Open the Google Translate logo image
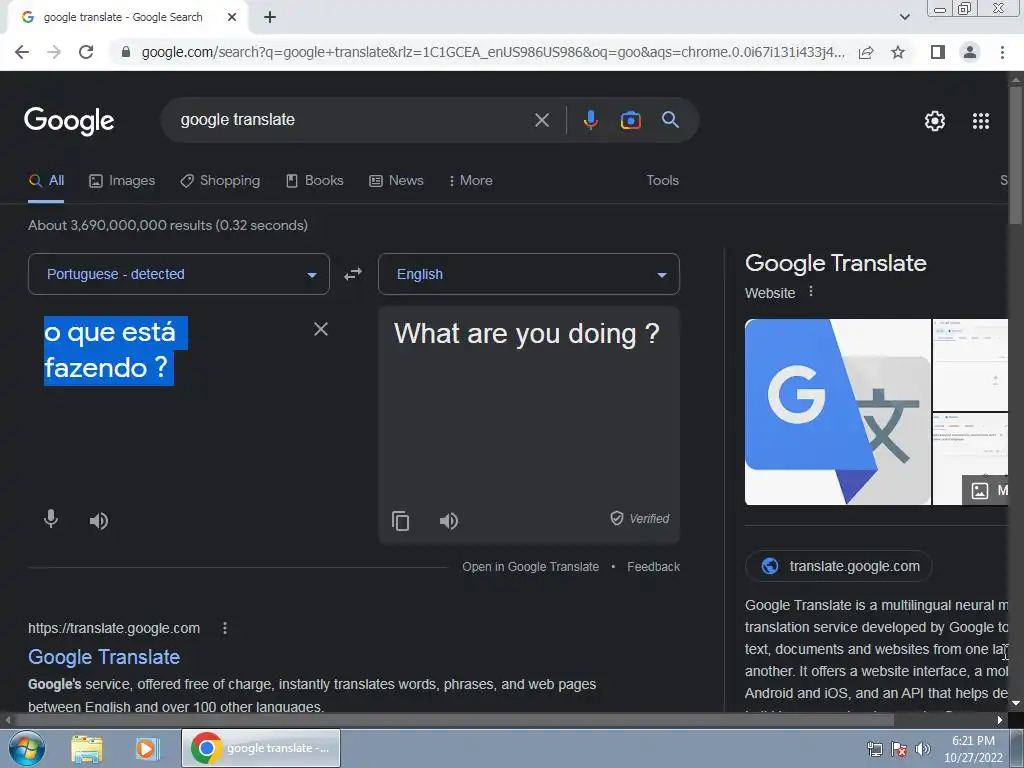 tap(837, 412)
